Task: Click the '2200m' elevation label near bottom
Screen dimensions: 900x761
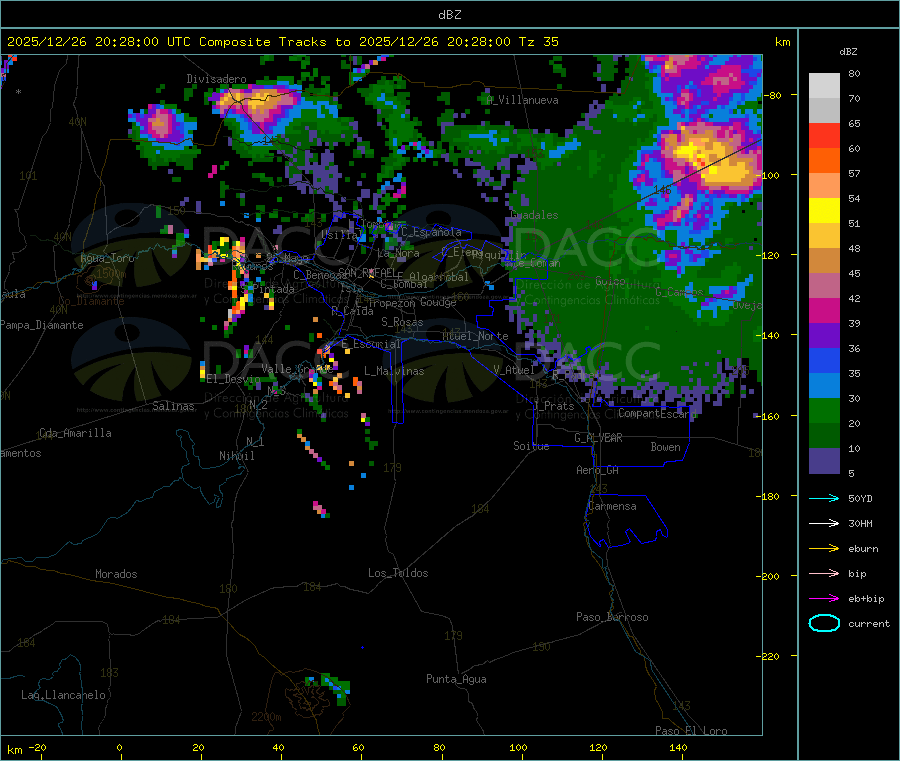Action: point(266,717)
